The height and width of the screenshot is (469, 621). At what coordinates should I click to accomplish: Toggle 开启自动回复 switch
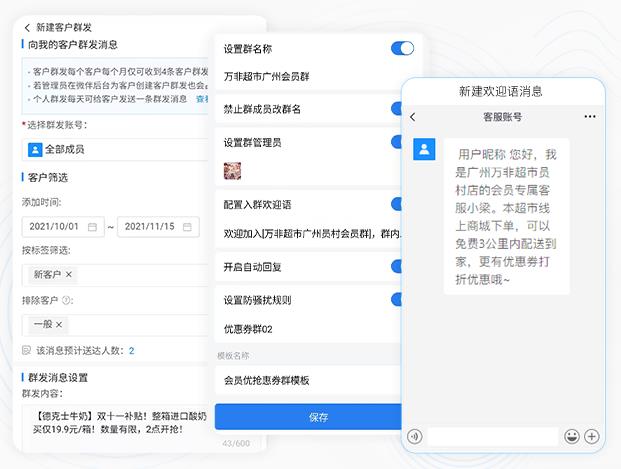tap(396, 267)
